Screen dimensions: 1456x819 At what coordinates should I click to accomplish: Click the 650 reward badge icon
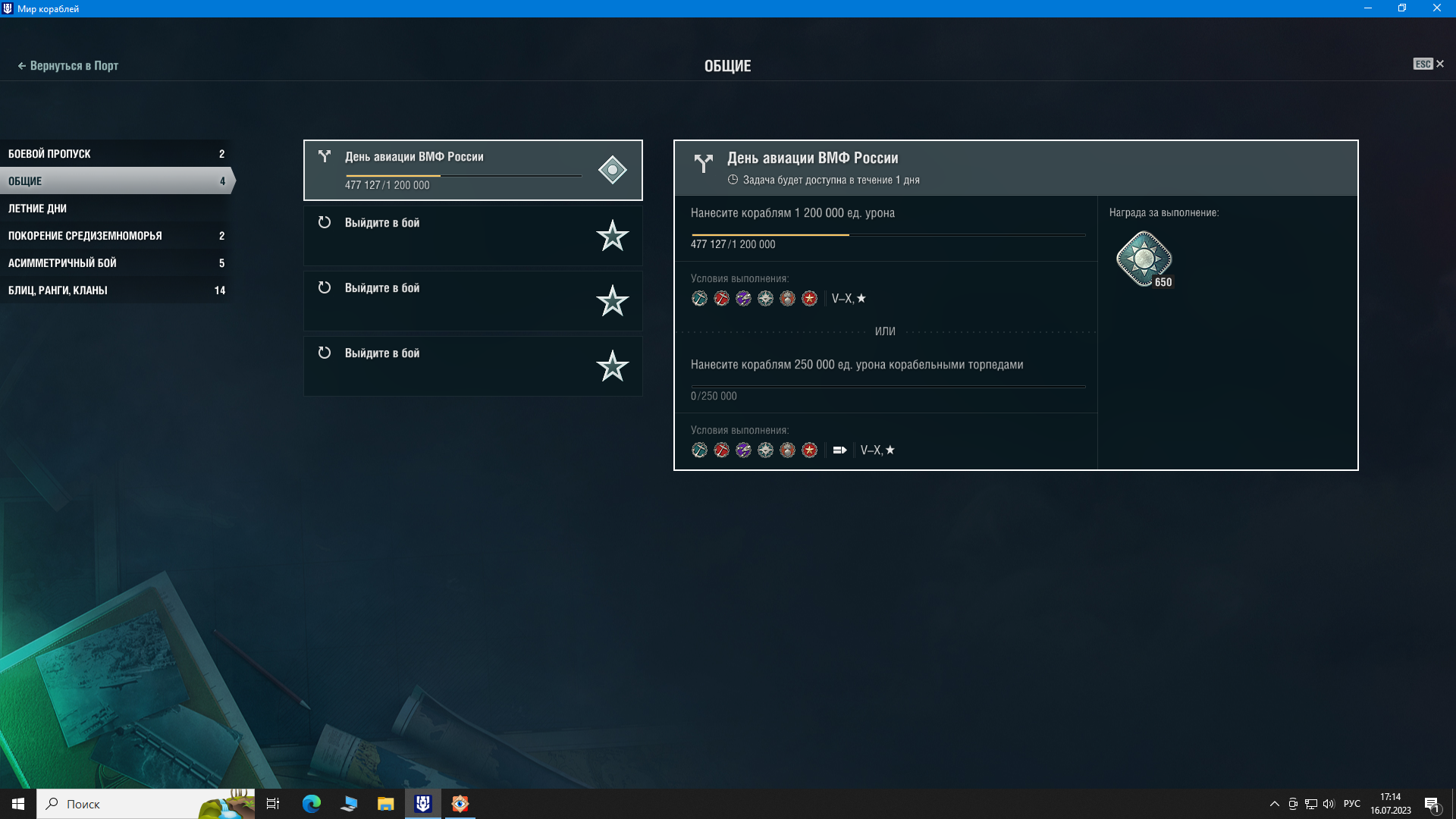[x=1144, y=259]
